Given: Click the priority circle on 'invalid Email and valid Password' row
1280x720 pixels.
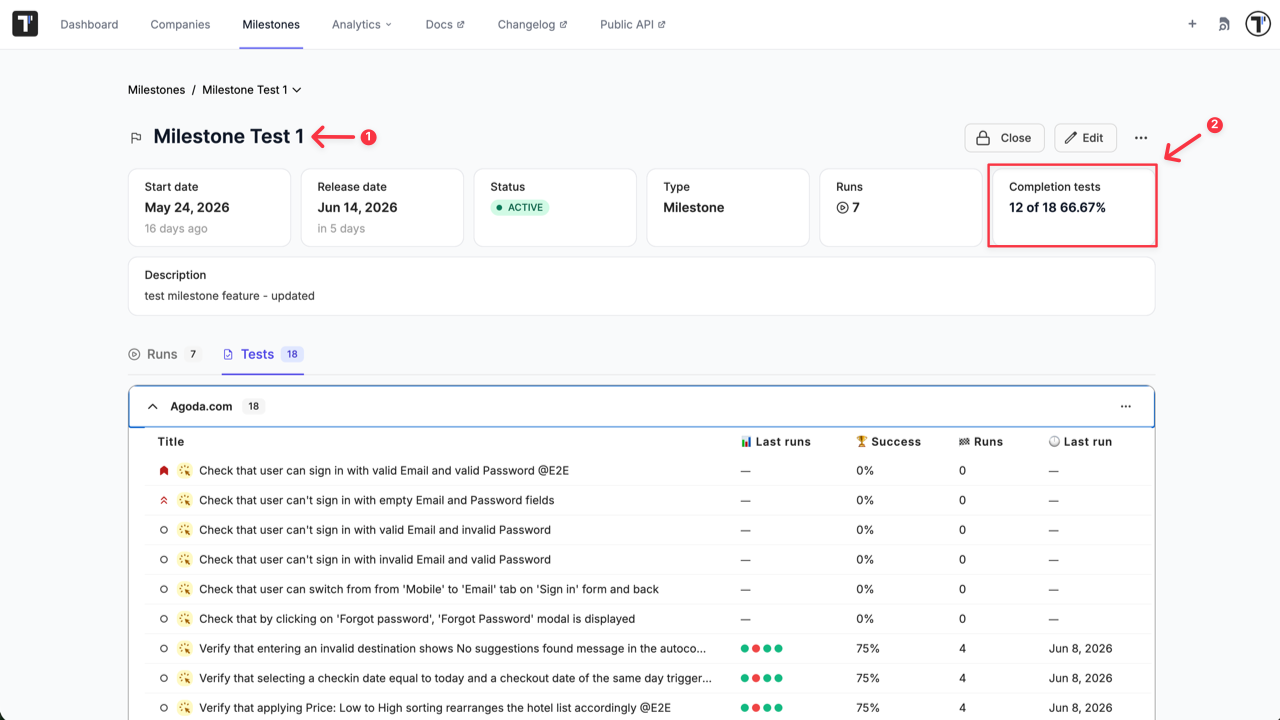Looking at the screenshot, I should [x=164, y=559].
